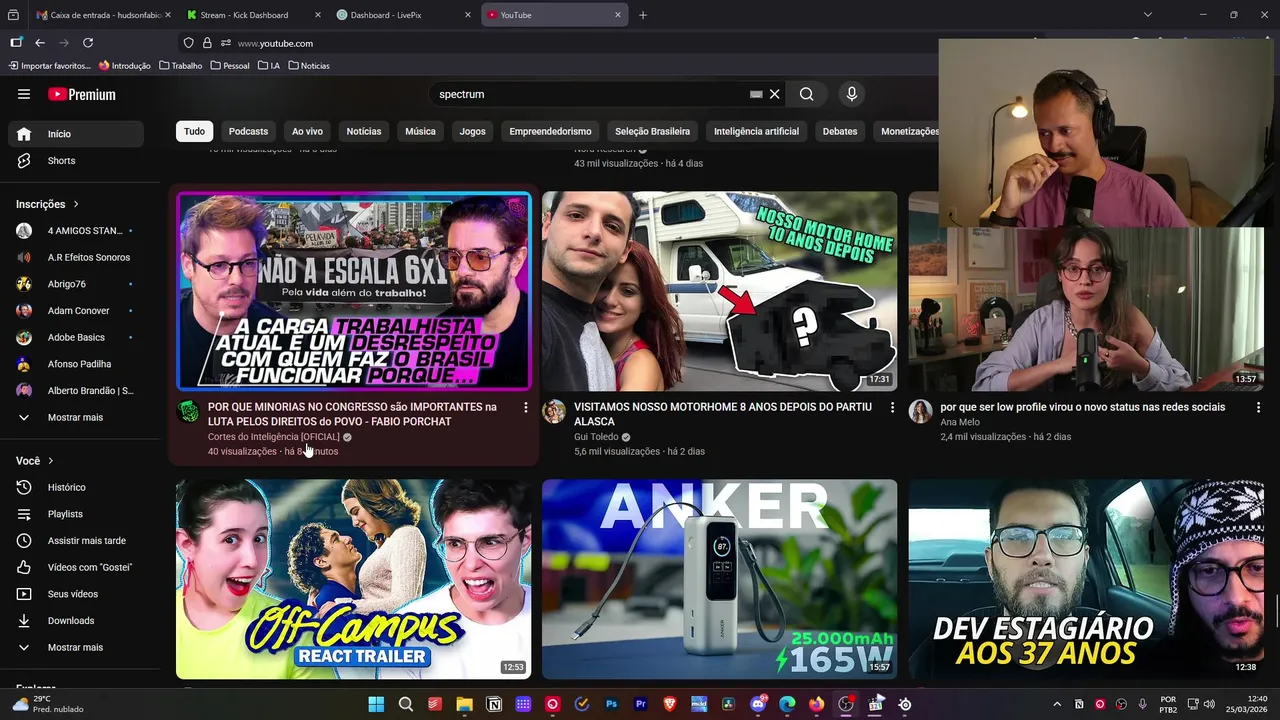Open Shorts in the sidebar

point(76,160)
